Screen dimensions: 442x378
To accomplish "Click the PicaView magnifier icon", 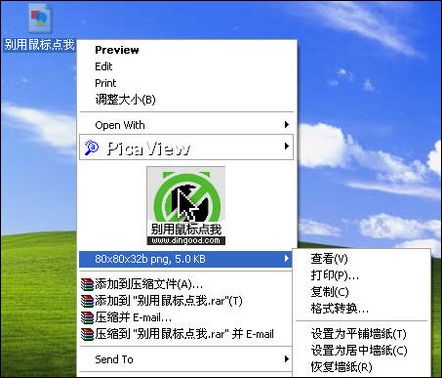I will coord(91,148).
